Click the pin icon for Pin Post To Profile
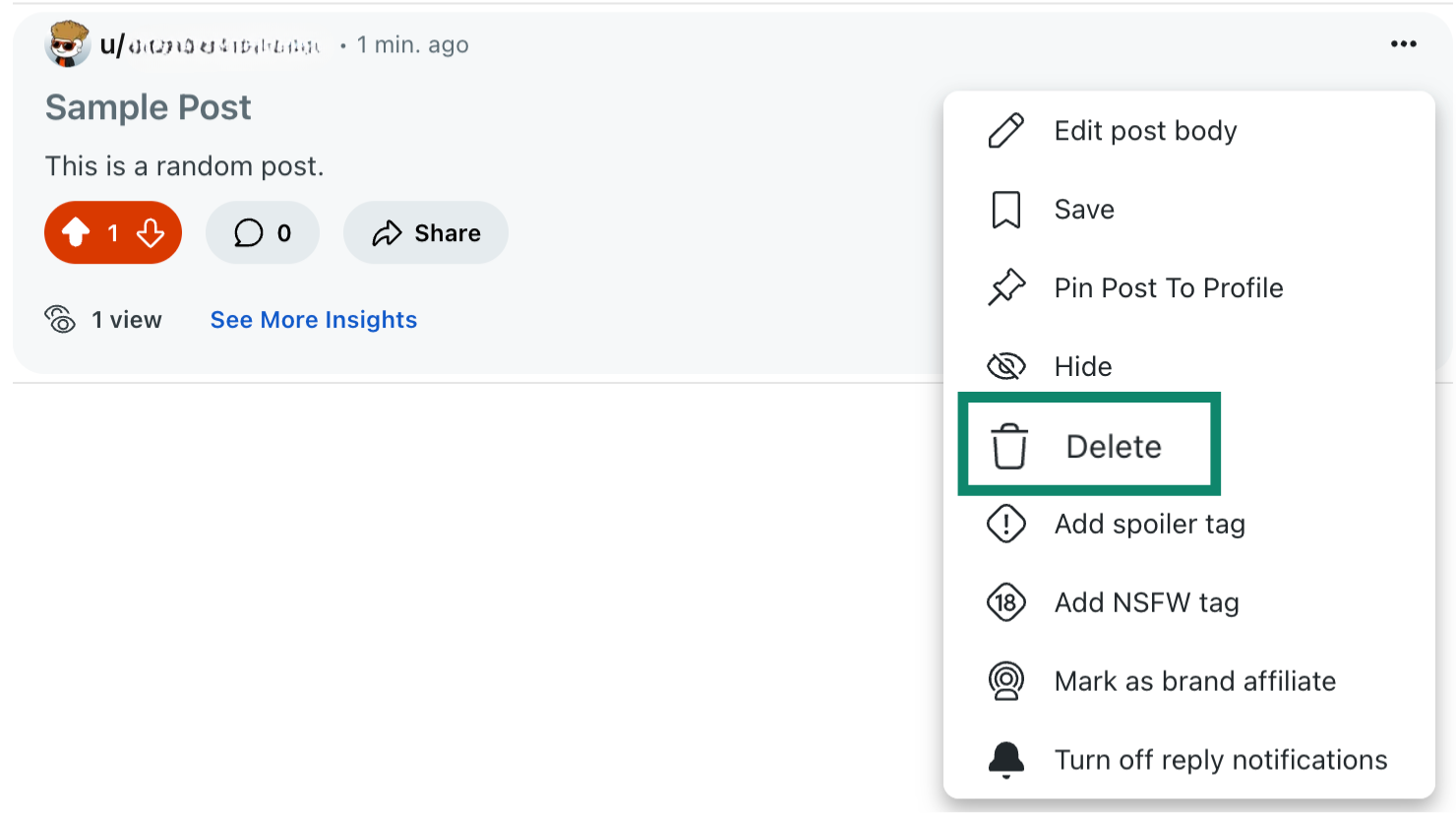The width and height of the screenshot is (1456, 813). click(x=1005, y=287)
